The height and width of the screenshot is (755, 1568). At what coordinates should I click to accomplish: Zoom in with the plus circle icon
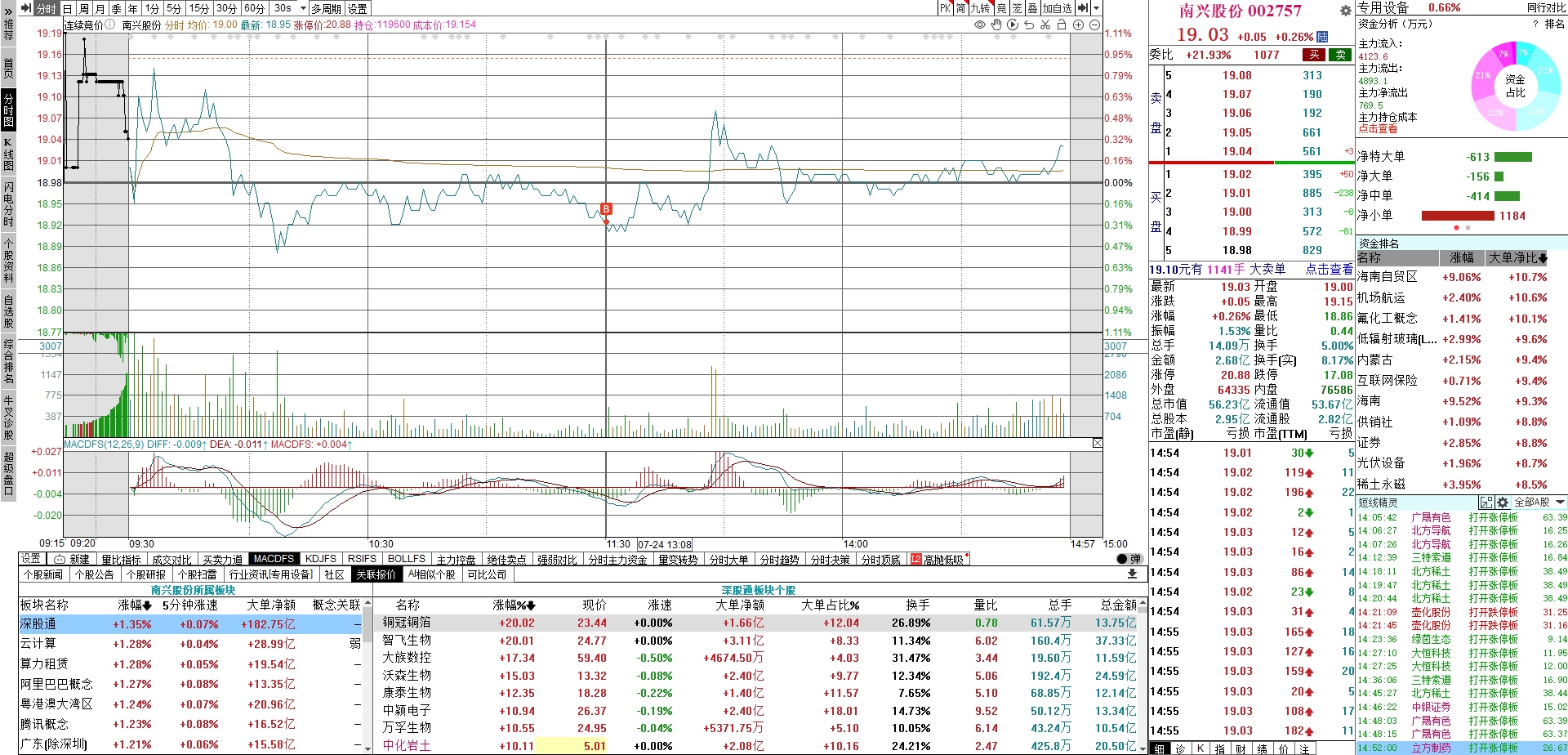tap(1078, 25)
